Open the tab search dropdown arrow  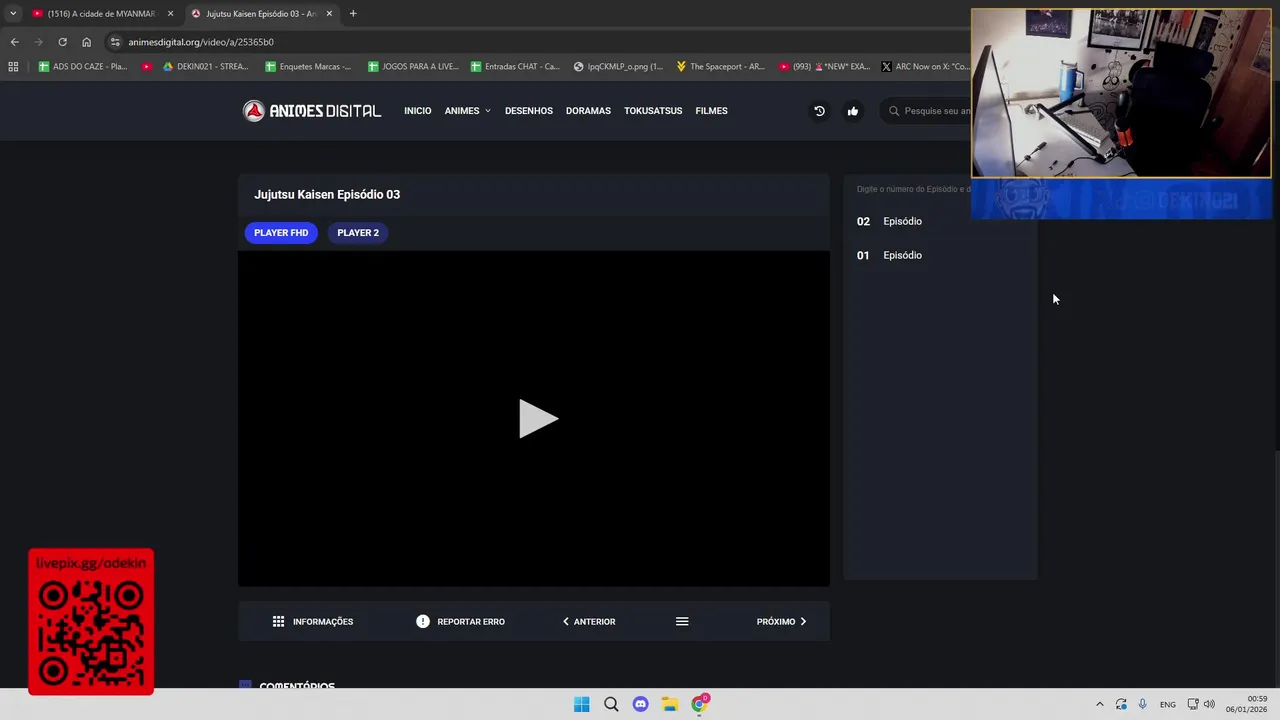tap(13, 14)
